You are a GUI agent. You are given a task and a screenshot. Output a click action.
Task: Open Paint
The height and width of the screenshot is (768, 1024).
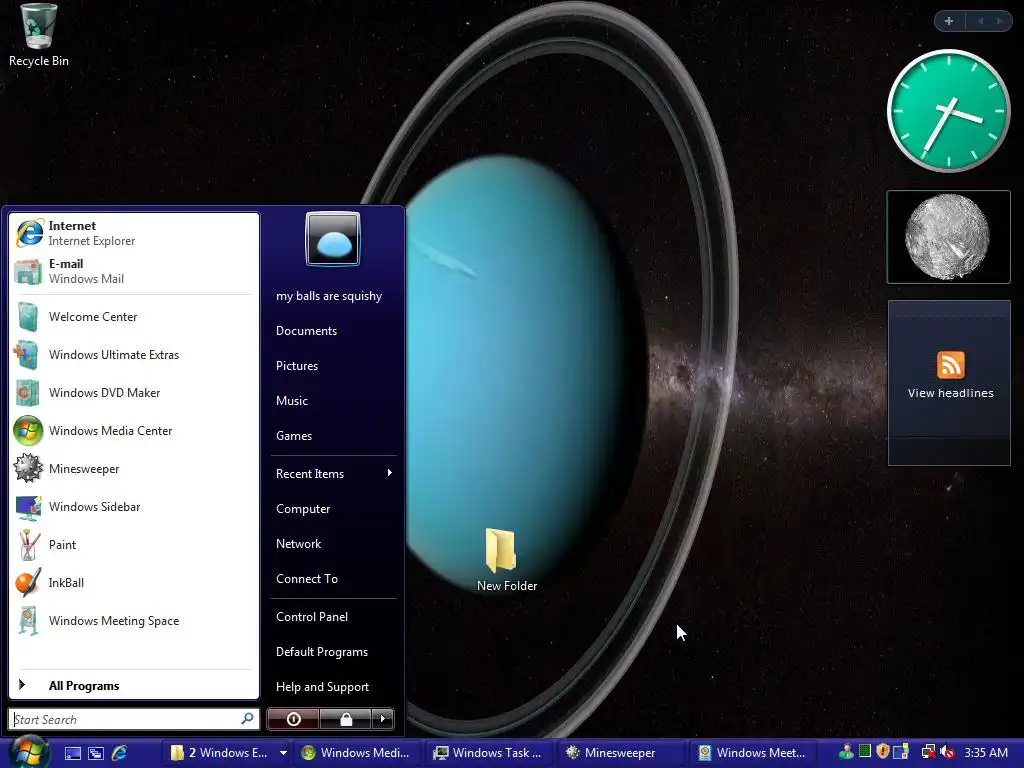click(134, 545)
